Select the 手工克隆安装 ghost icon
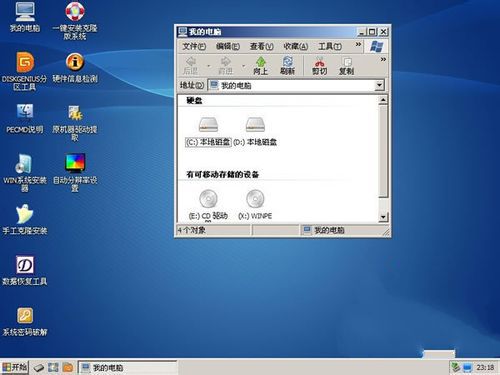This screenshot has height=375, width=500. 25,214
